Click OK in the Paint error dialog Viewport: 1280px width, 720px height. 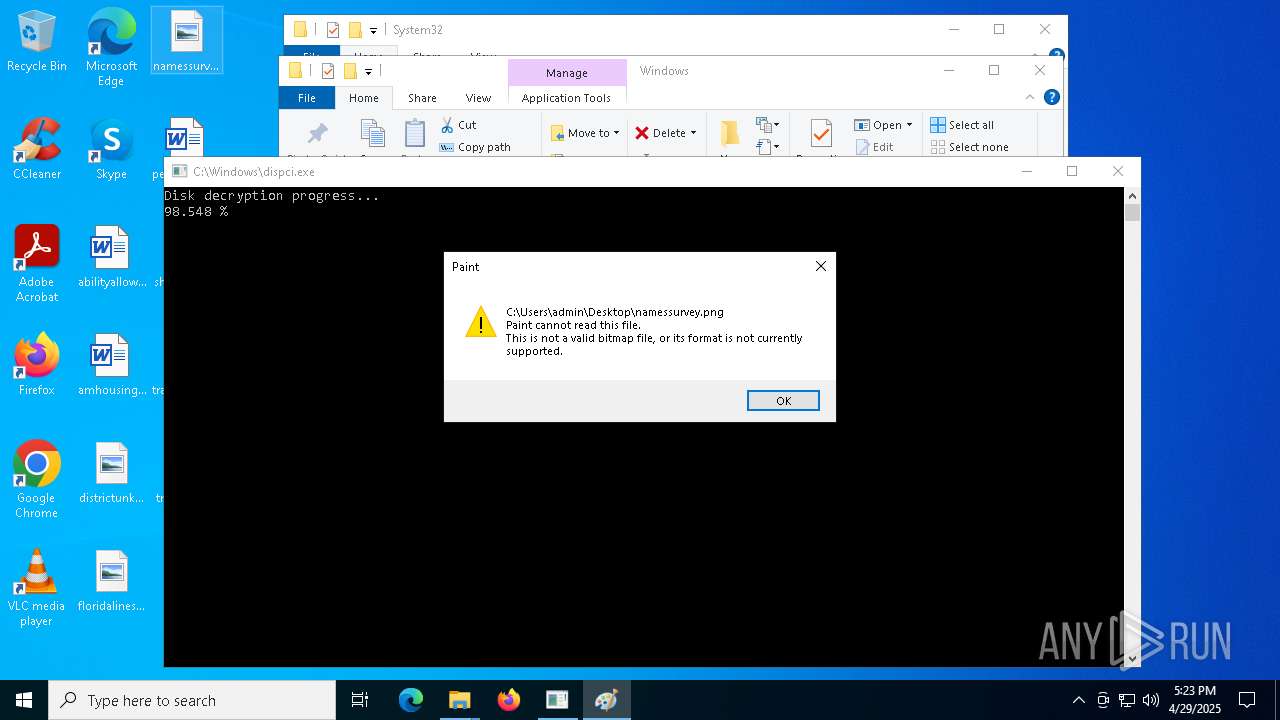point(783,401)
